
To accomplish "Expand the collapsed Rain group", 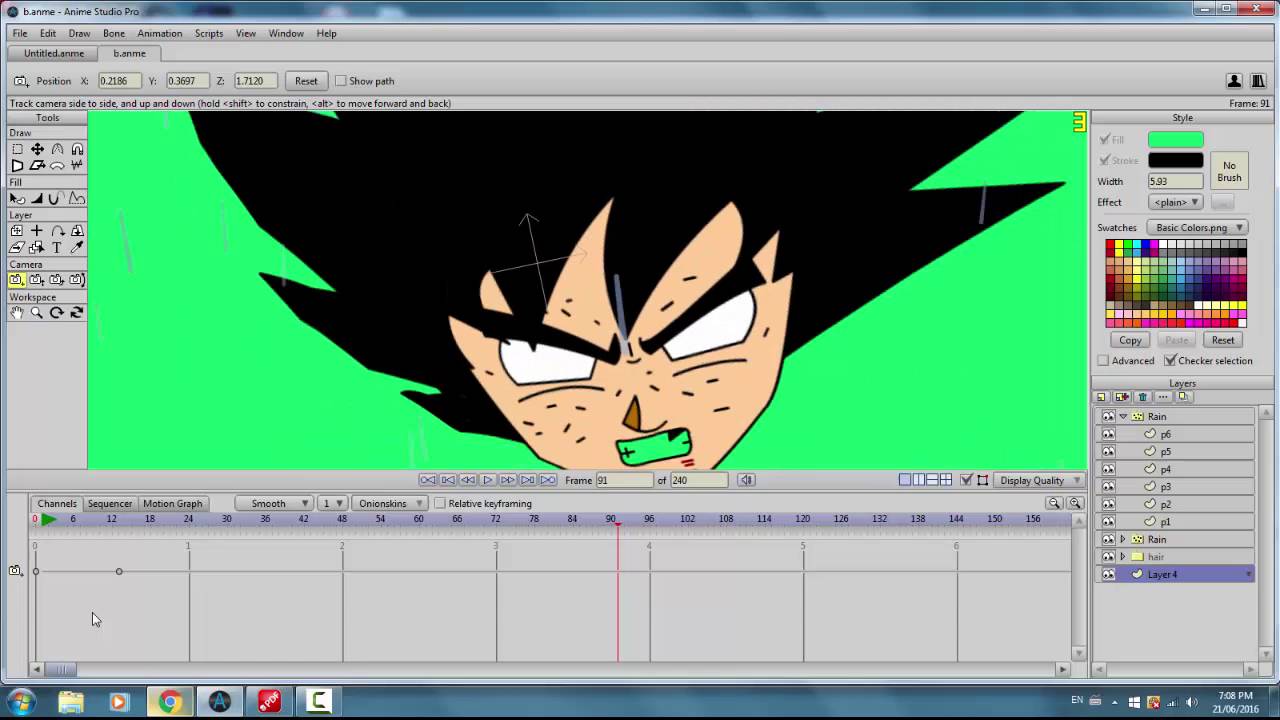I will point(1123,539).
